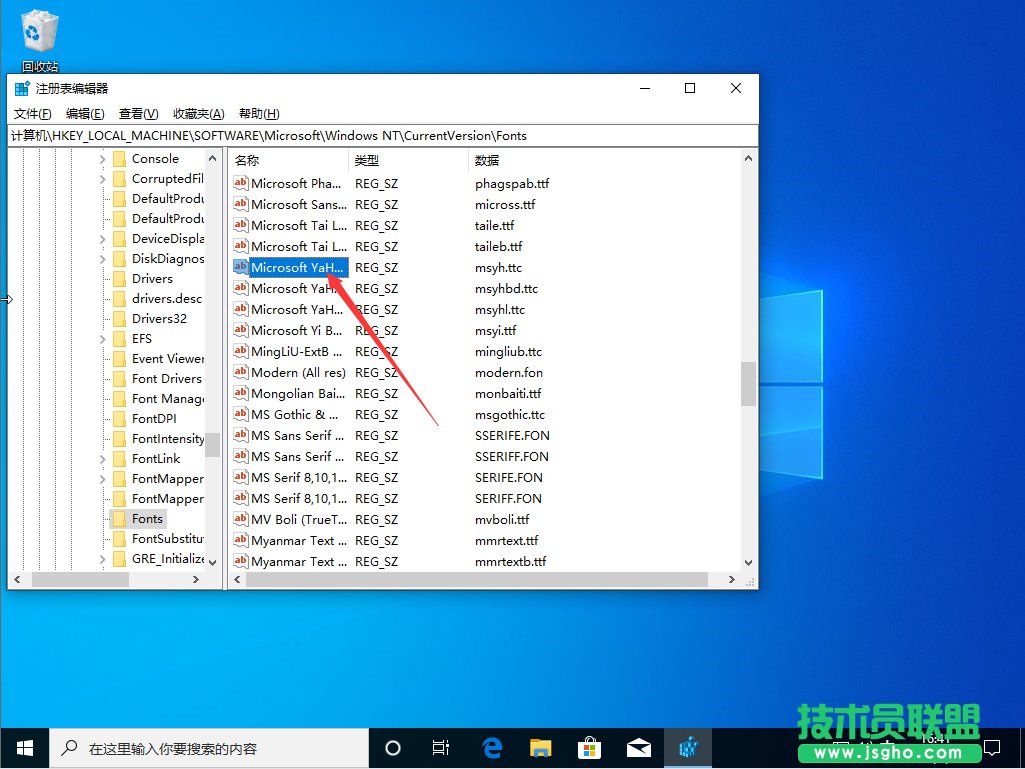This screenshot has height=769, width=1025.
Task: Expand the EFS registry key
Action: click(x=102, y=338)
